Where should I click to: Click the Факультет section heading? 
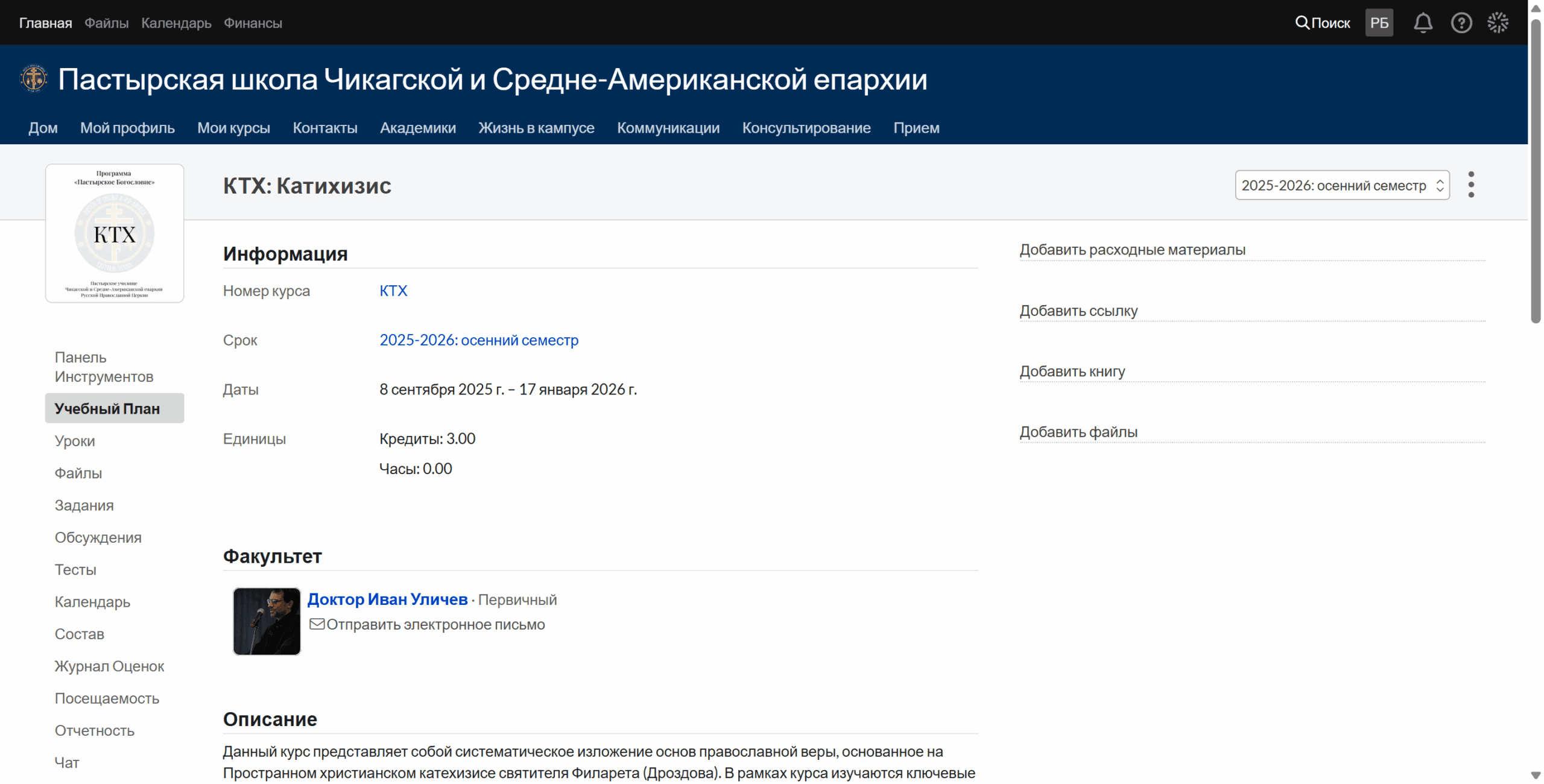click(272, 556)
